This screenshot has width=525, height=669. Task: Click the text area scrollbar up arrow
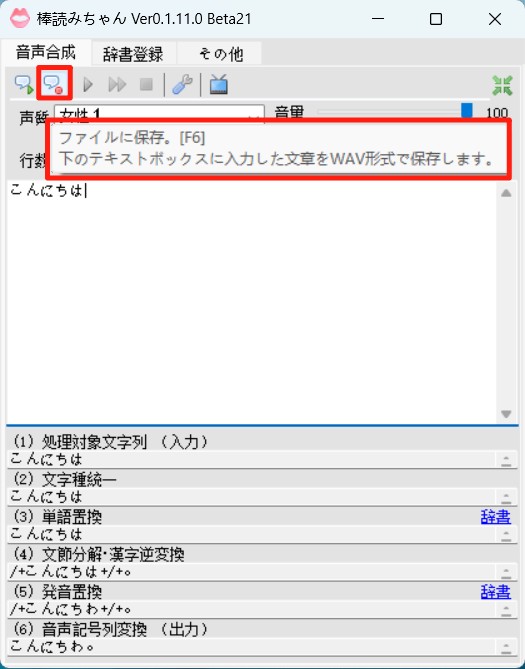pyautogui.click(x=506, y=193)
